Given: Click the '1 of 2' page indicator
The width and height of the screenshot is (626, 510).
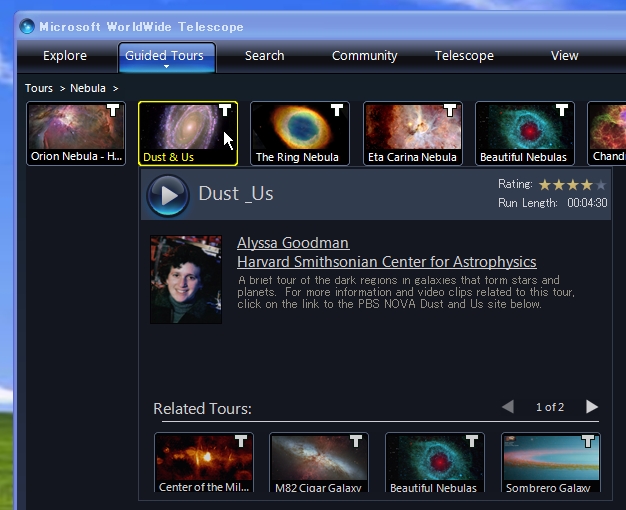Looking at the screenshot, I should pos(550,407).
